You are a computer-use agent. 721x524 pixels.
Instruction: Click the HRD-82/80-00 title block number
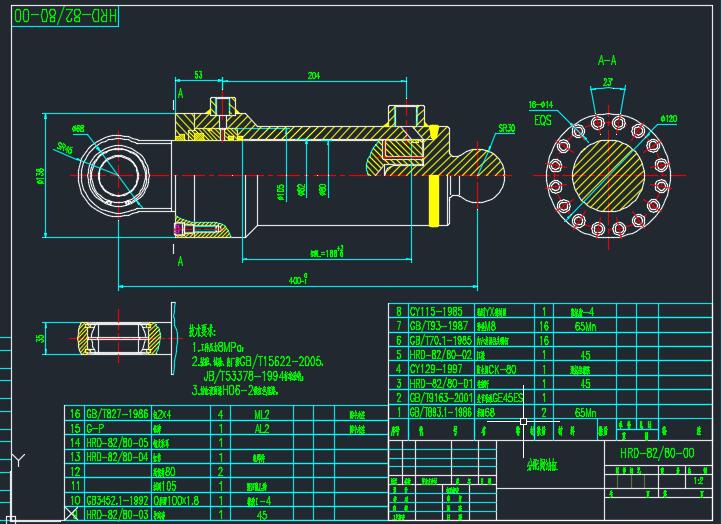[x=657, y=453]
